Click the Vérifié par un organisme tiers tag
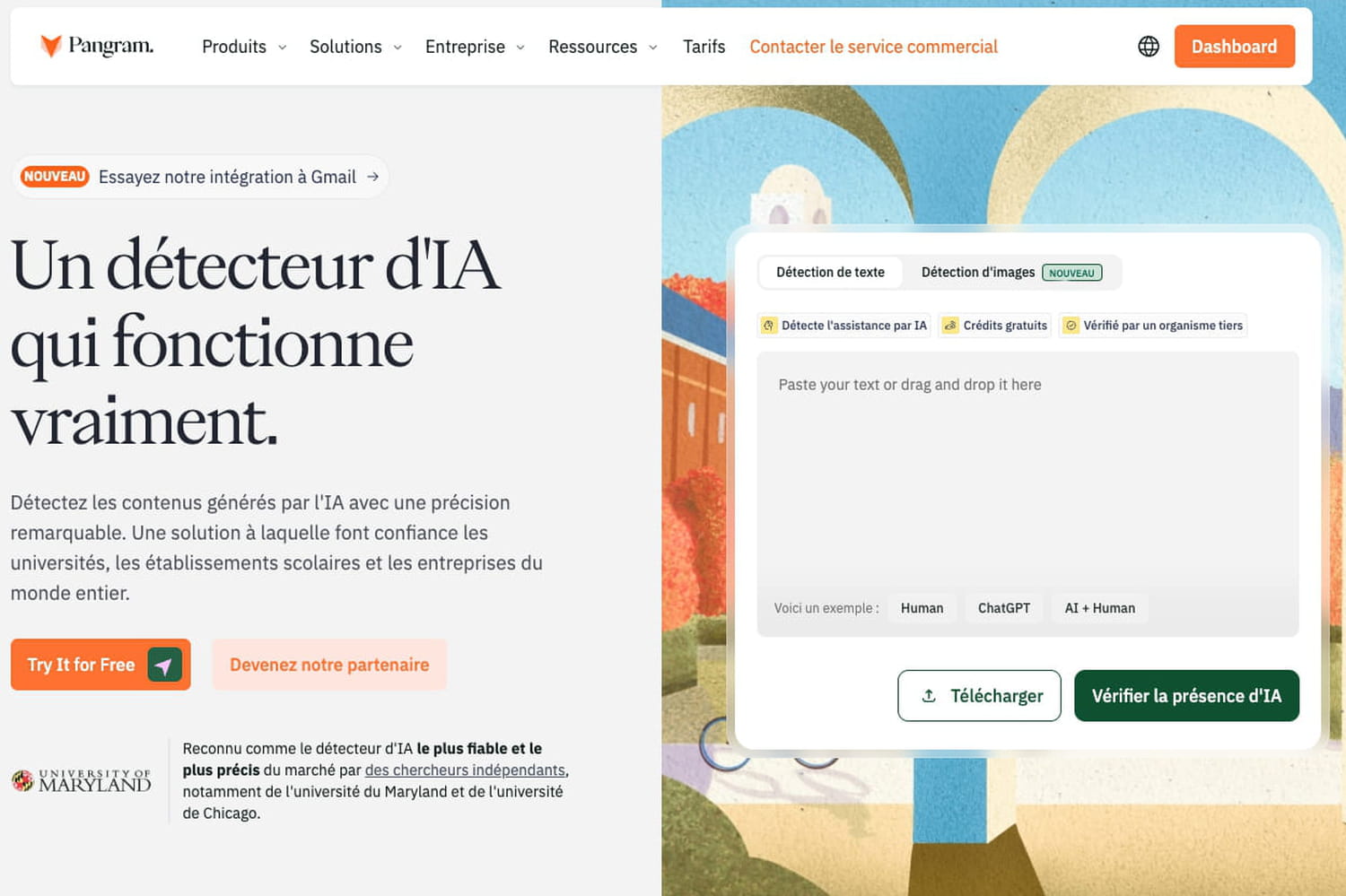 pos(1153,326)
